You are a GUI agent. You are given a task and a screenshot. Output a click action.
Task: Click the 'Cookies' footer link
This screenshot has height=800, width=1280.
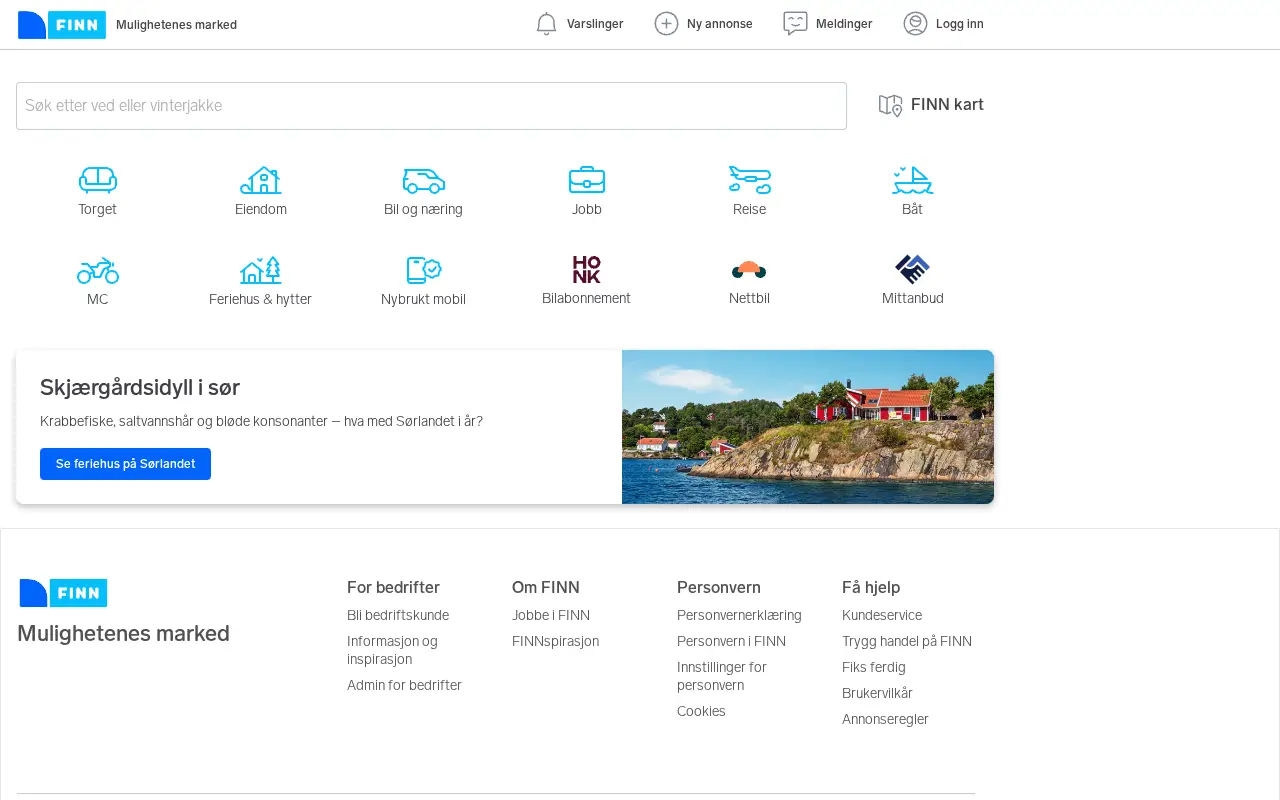[701, 711]
